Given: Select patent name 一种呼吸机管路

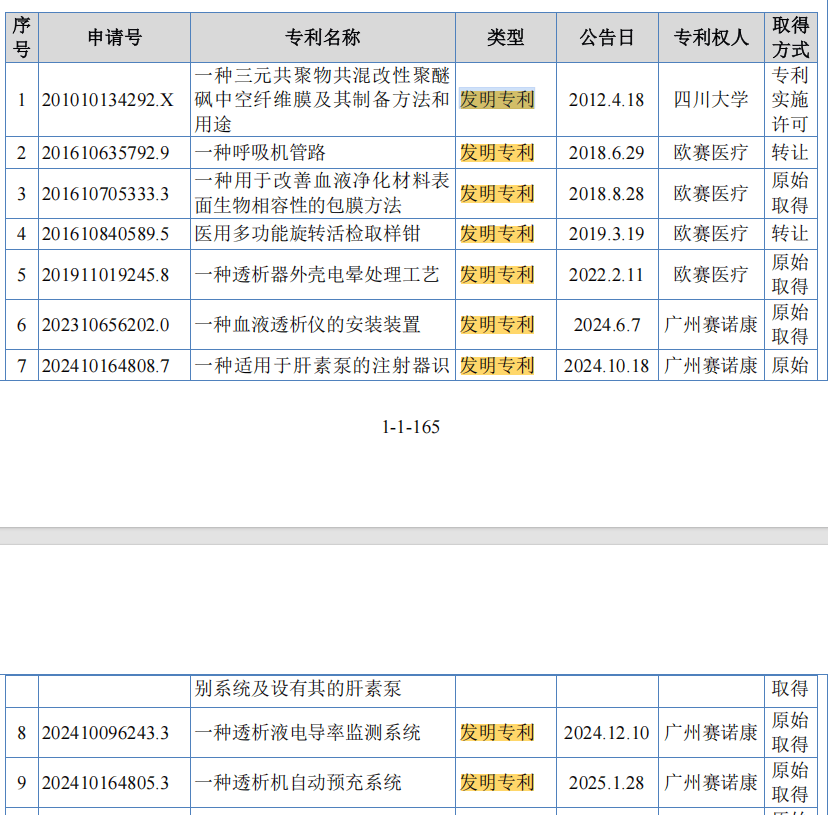Looking at the screenshot, I should [x=260, y=153].
